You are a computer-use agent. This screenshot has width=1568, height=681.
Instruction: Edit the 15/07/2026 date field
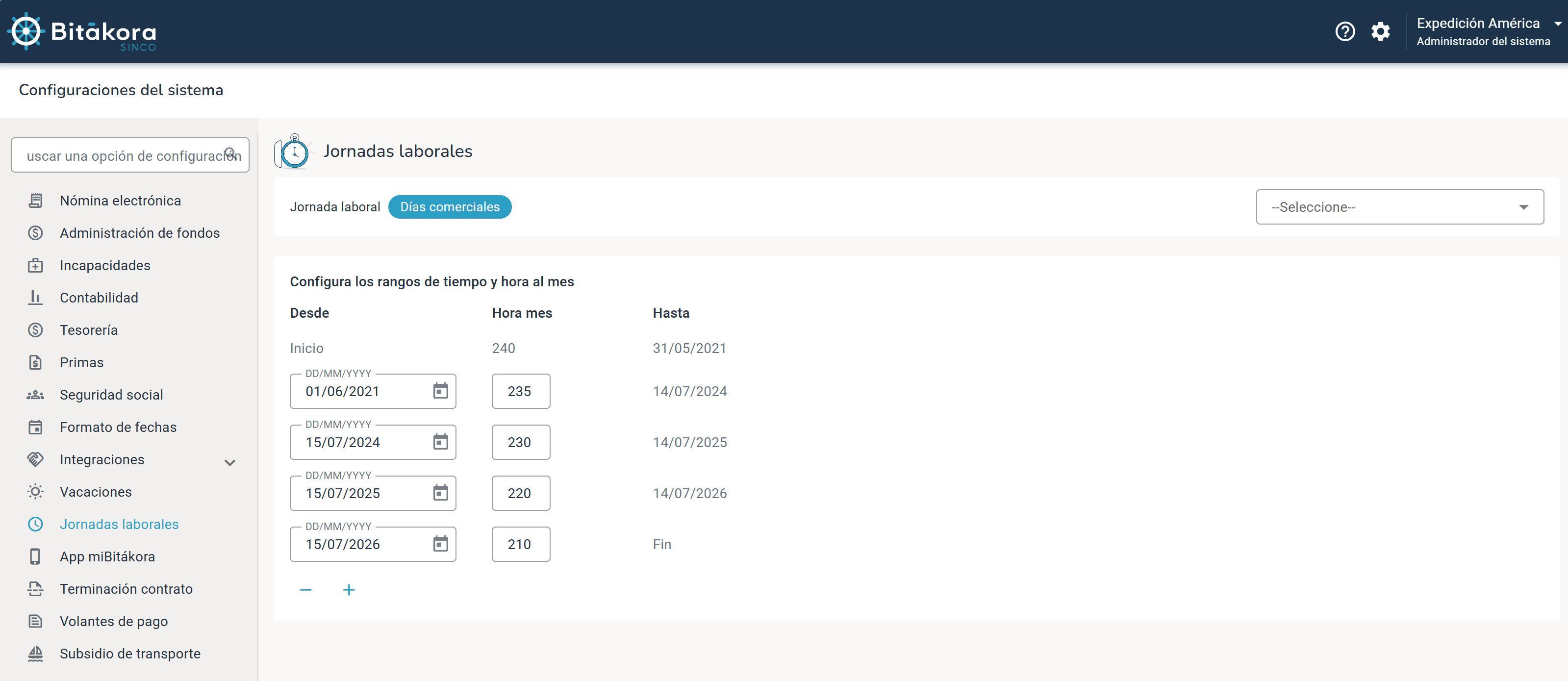click(x=373, y=544)
